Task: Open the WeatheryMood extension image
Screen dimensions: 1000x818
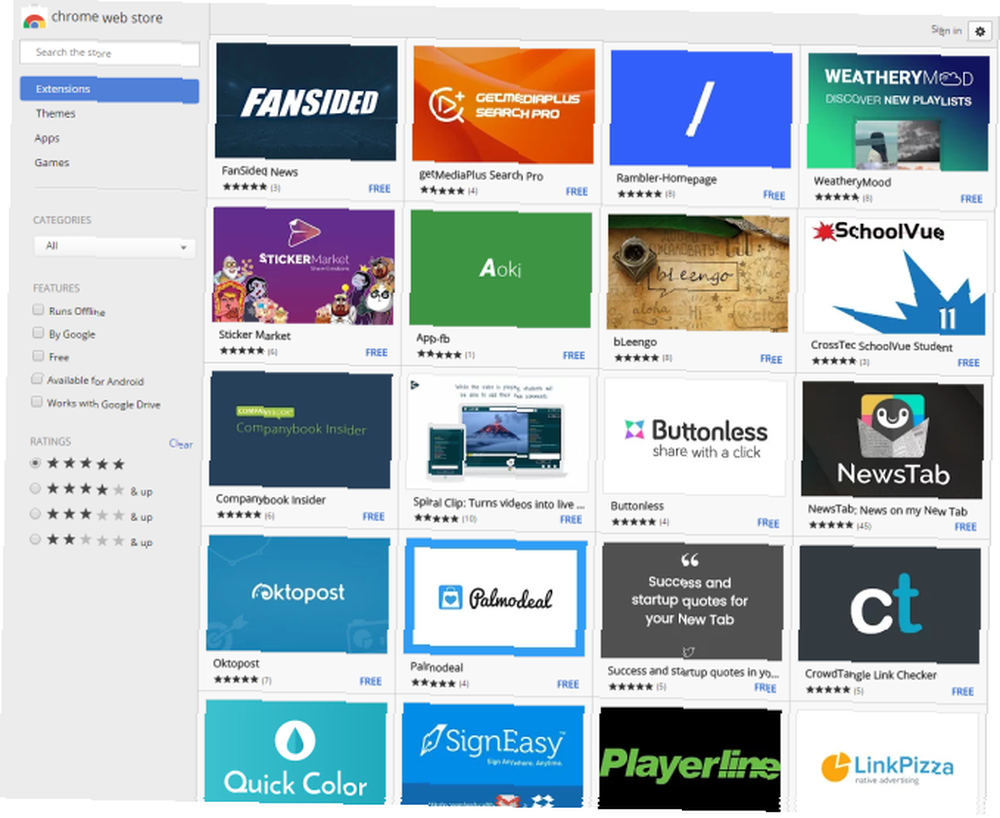Action: pyautogui.click(x=898, y=112)
